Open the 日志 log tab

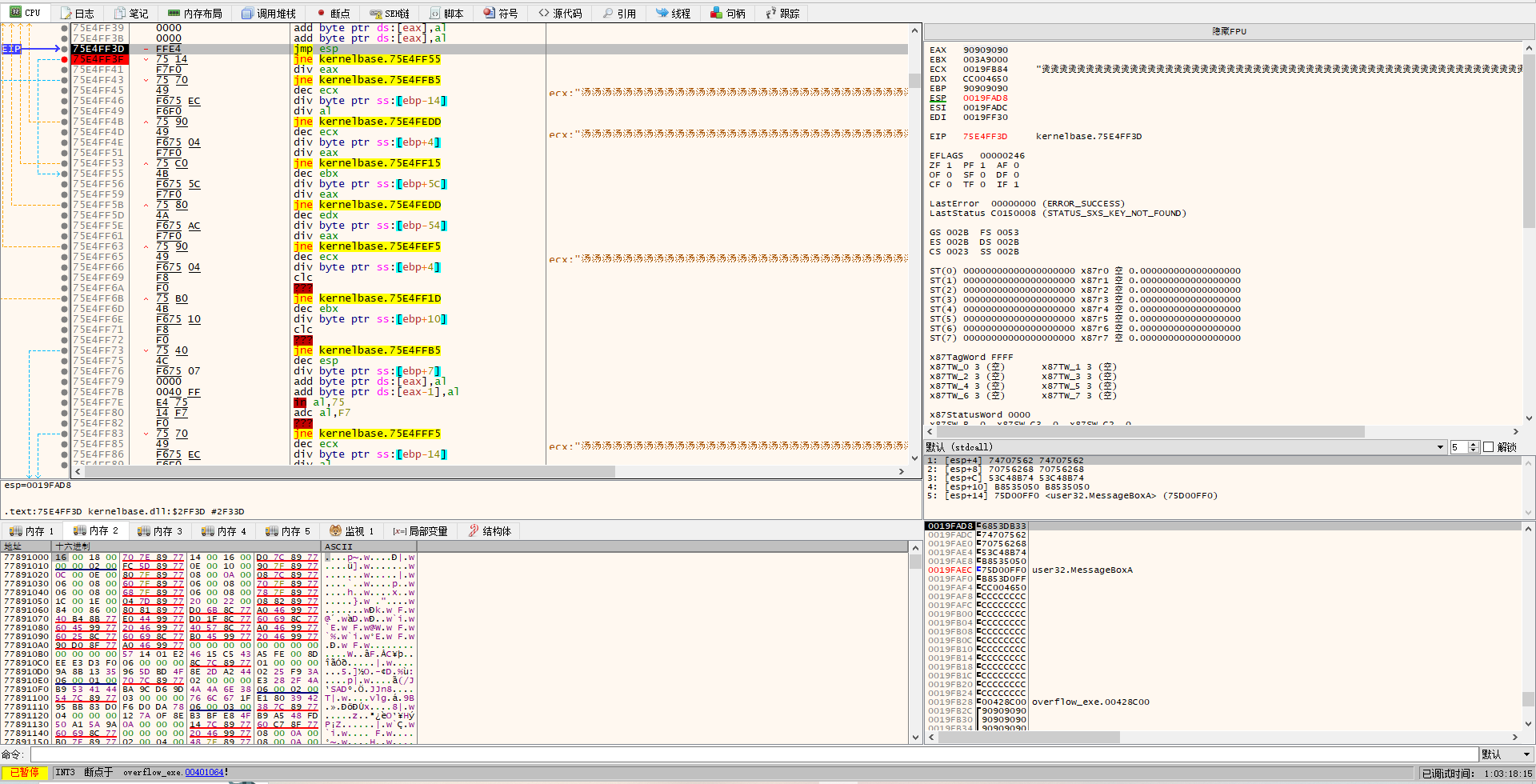78,14
